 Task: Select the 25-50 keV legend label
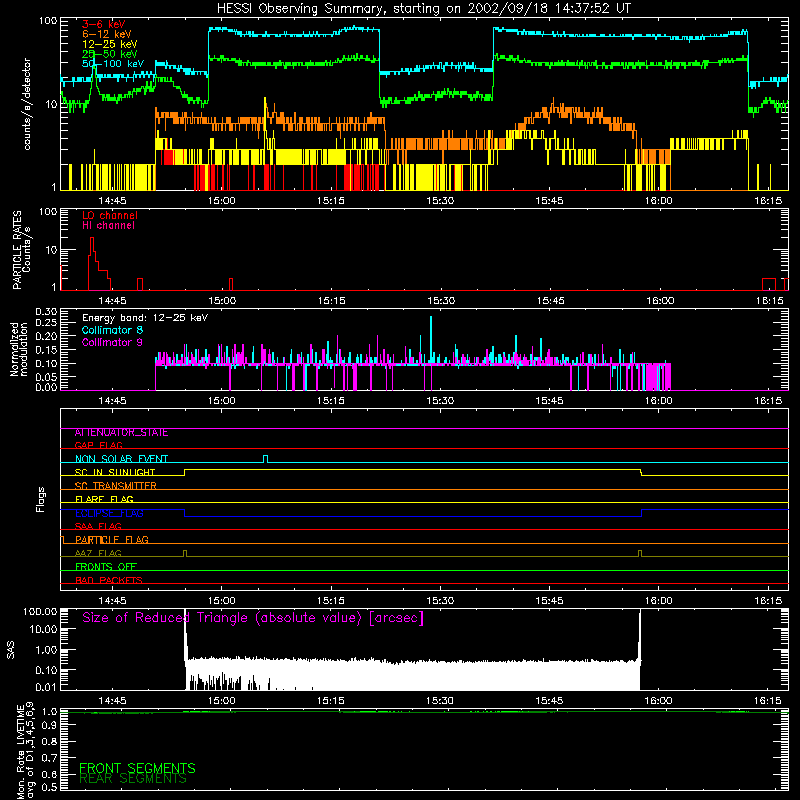click(110, 54)
